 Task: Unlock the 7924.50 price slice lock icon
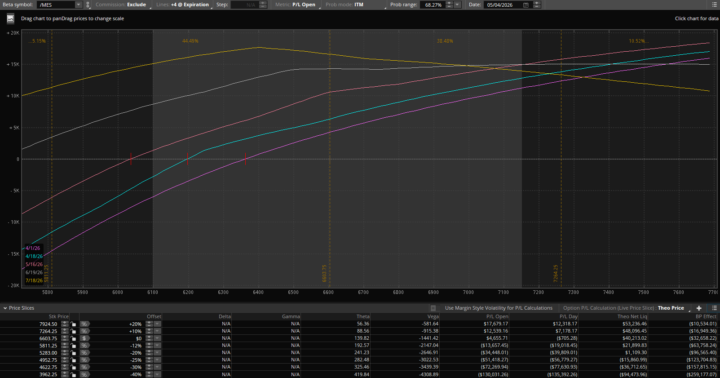[73, 324]
